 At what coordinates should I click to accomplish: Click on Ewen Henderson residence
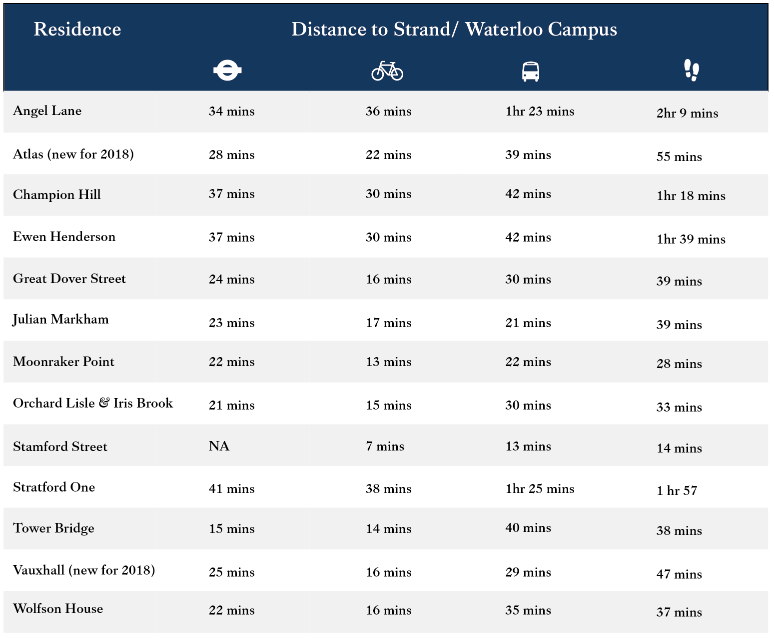click(x=64, y=237)
